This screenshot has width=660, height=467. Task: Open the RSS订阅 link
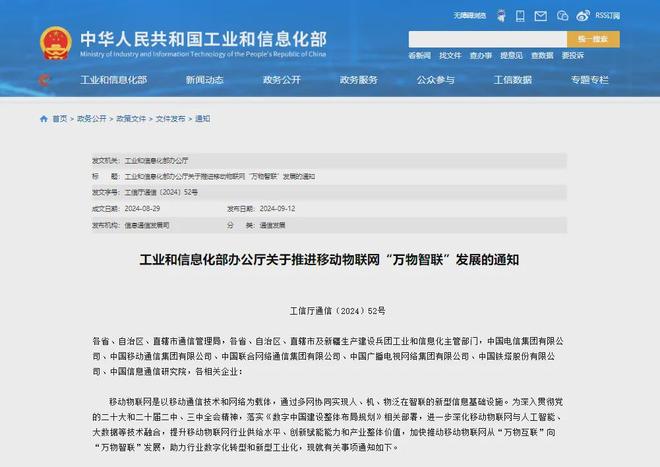(607, 16)
